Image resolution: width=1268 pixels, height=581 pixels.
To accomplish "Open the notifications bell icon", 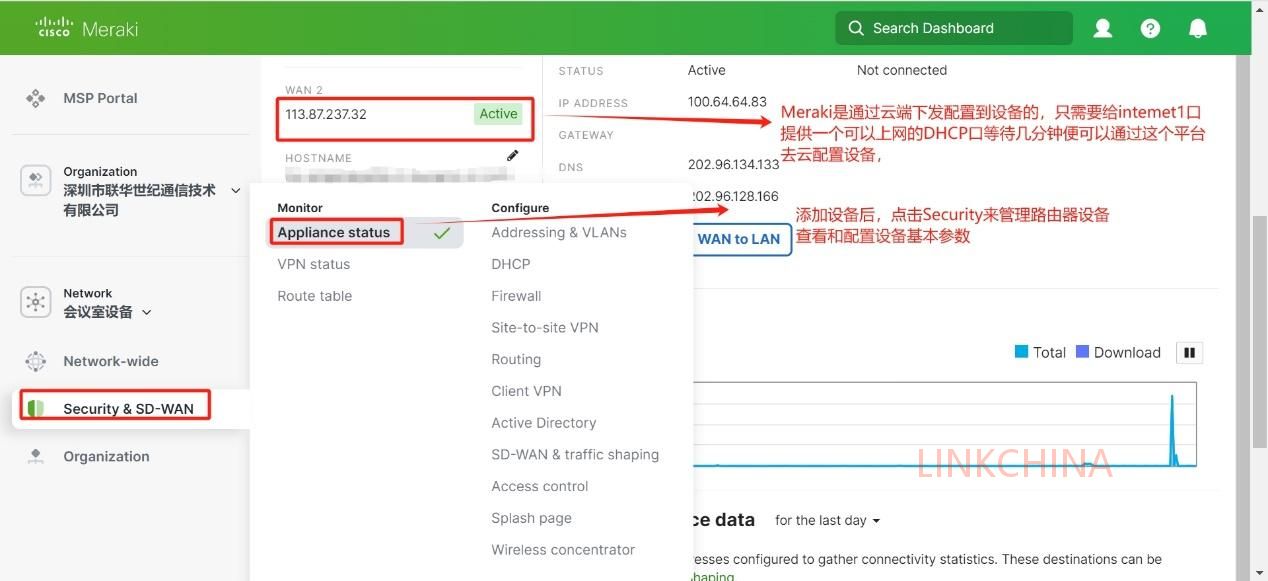I will point(1198,28).
